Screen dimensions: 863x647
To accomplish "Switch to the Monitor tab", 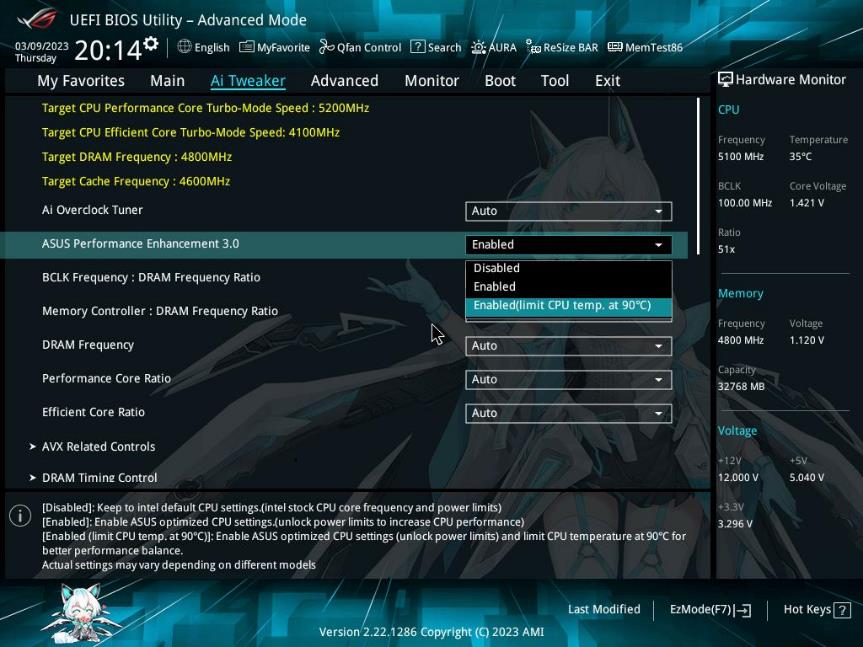I will (x=431, y=81).
